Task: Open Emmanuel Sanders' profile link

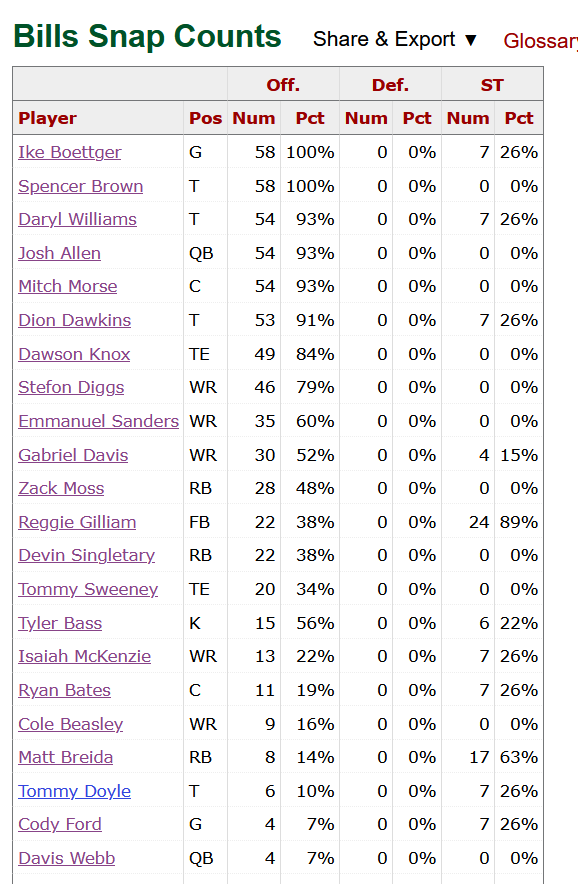Action: click(x=98, y=421)
